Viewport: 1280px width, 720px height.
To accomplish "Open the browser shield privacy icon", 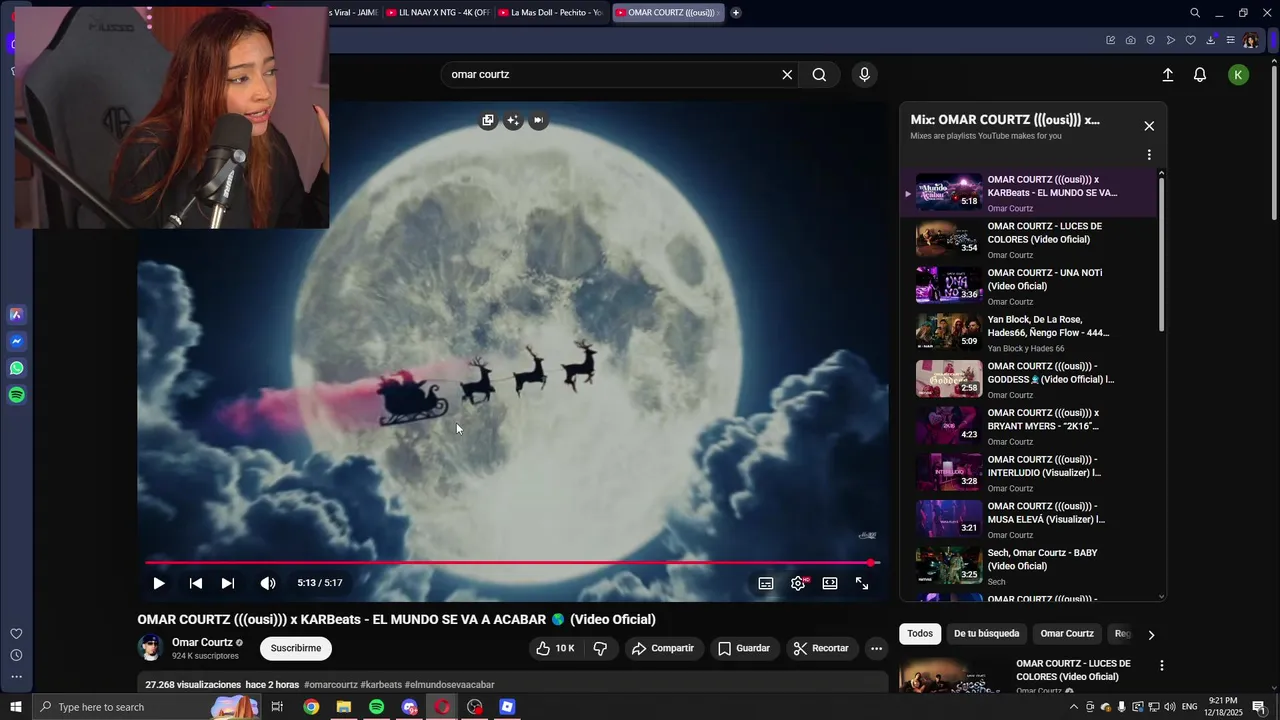I will 1150,40.
